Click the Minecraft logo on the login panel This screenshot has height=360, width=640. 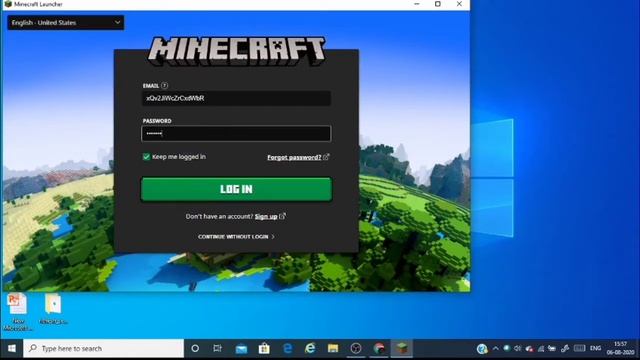(x=236, y=51)
